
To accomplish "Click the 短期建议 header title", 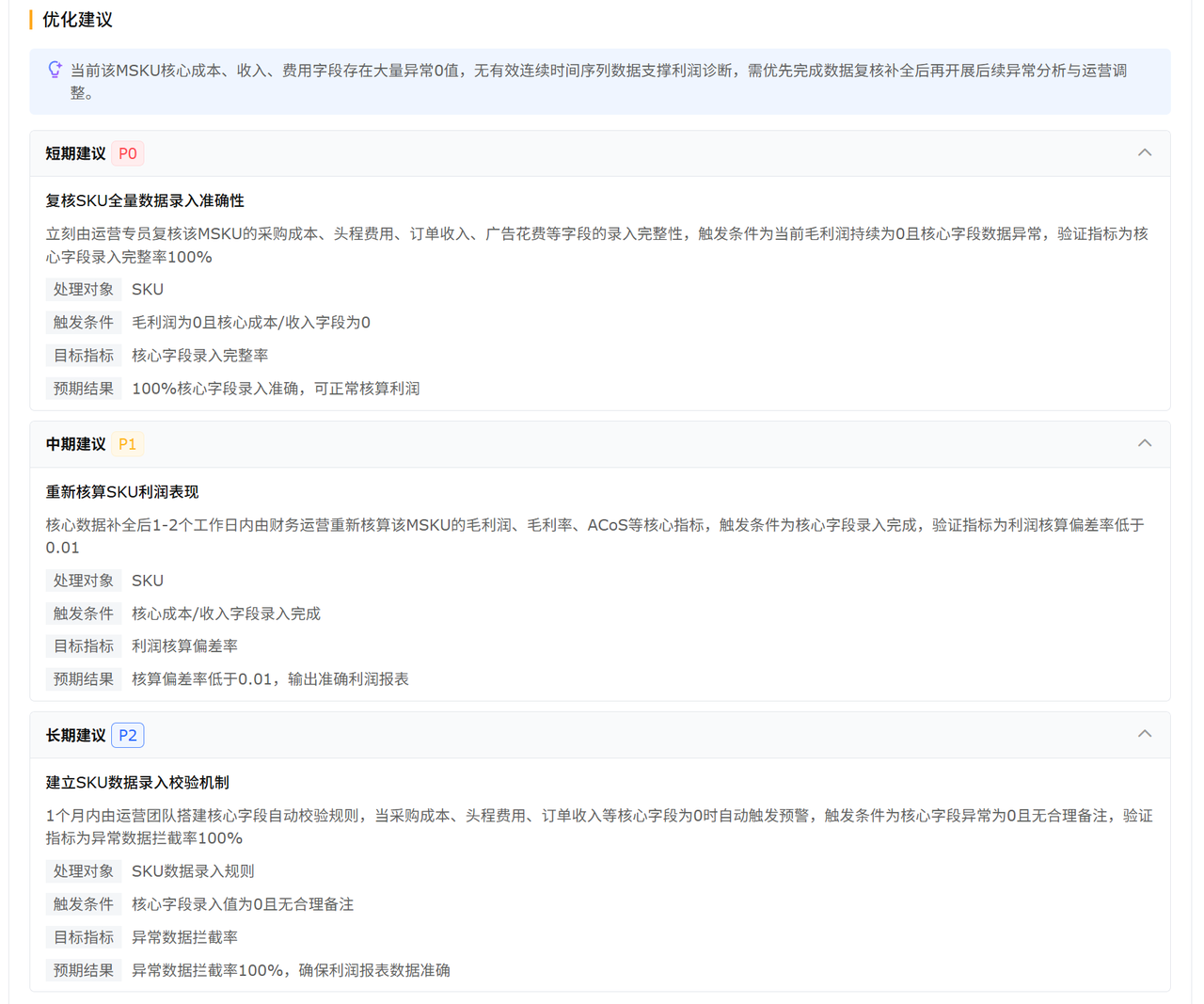I will coord(75,153).
